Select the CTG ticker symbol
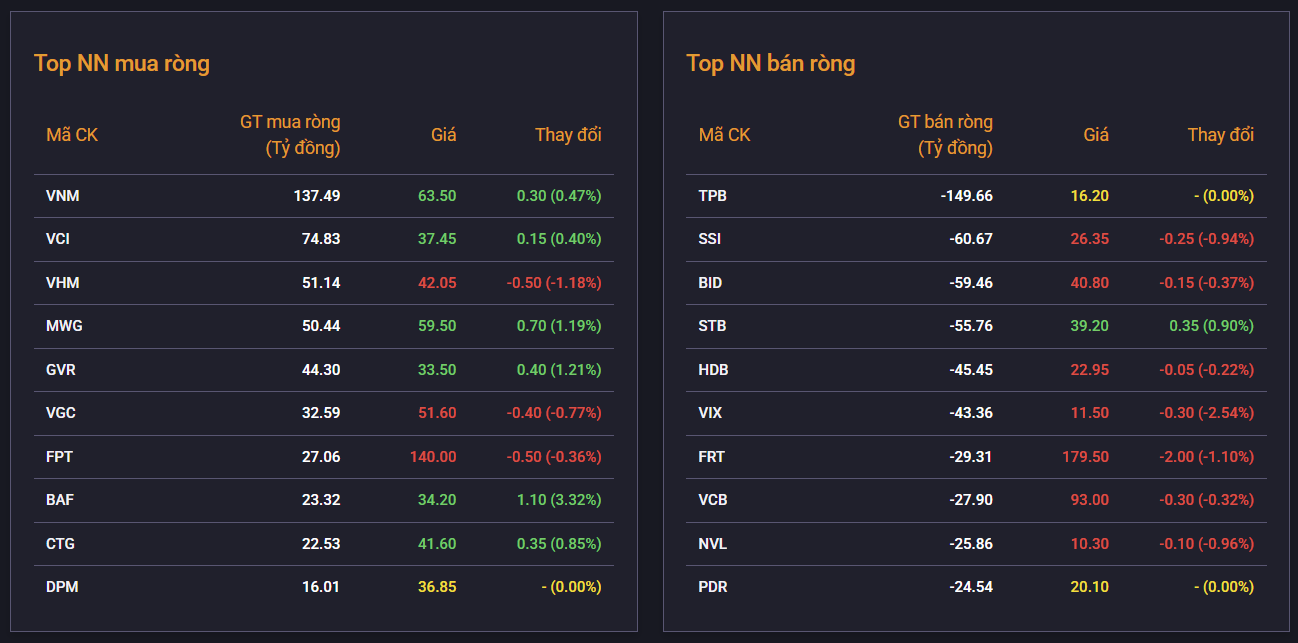This screenshot has height=643, width=1298. (60, 544)
